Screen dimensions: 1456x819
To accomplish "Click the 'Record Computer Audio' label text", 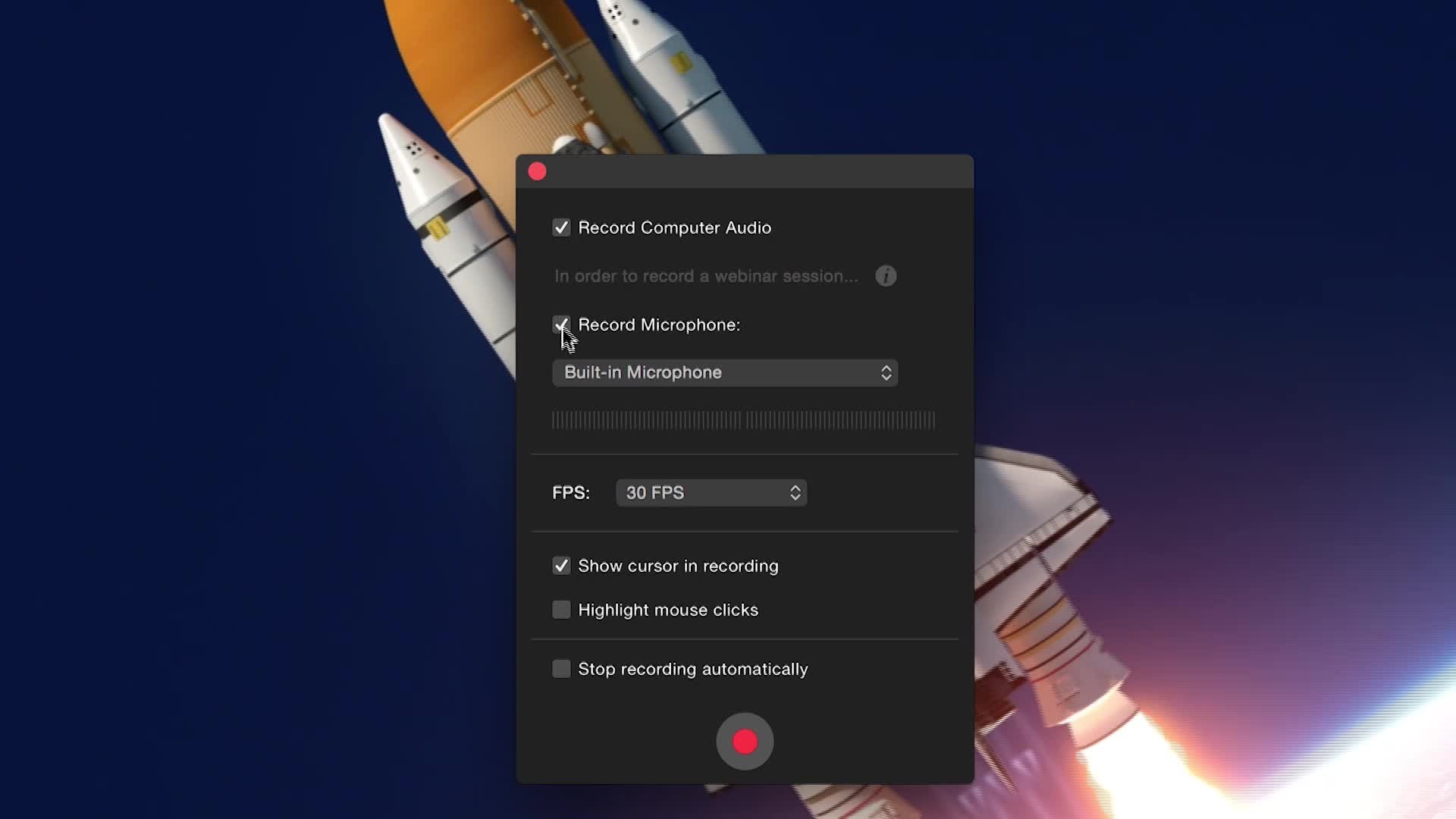I will click(674, 227).
